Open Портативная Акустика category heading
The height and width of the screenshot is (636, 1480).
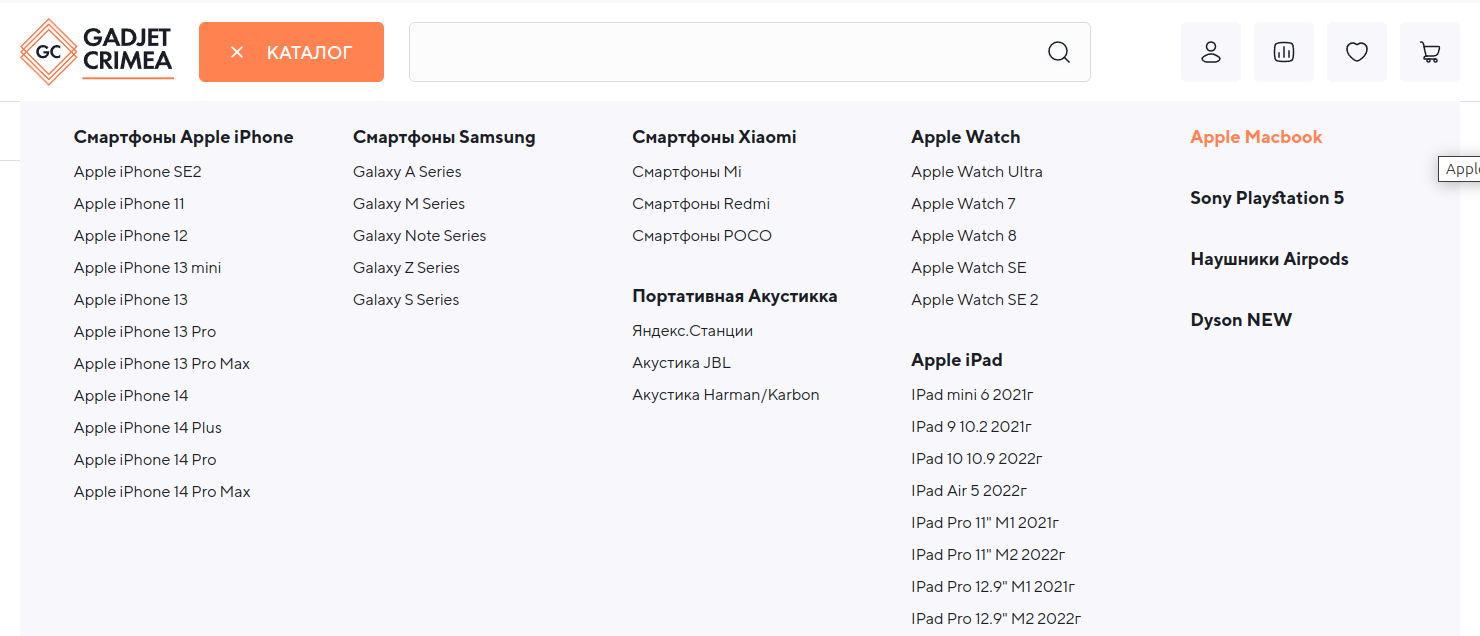tap(735, 296)
